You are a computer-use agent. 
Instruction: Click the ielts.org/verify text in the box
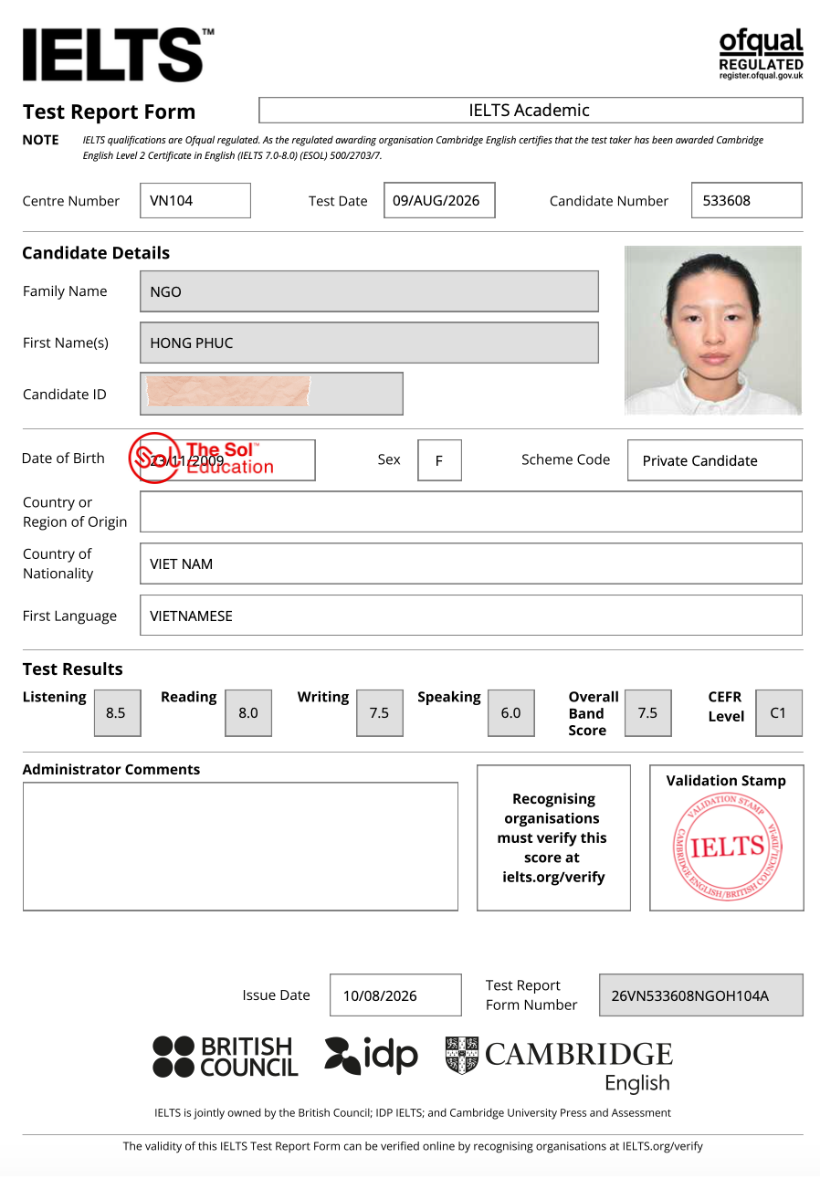click(554, 877)
